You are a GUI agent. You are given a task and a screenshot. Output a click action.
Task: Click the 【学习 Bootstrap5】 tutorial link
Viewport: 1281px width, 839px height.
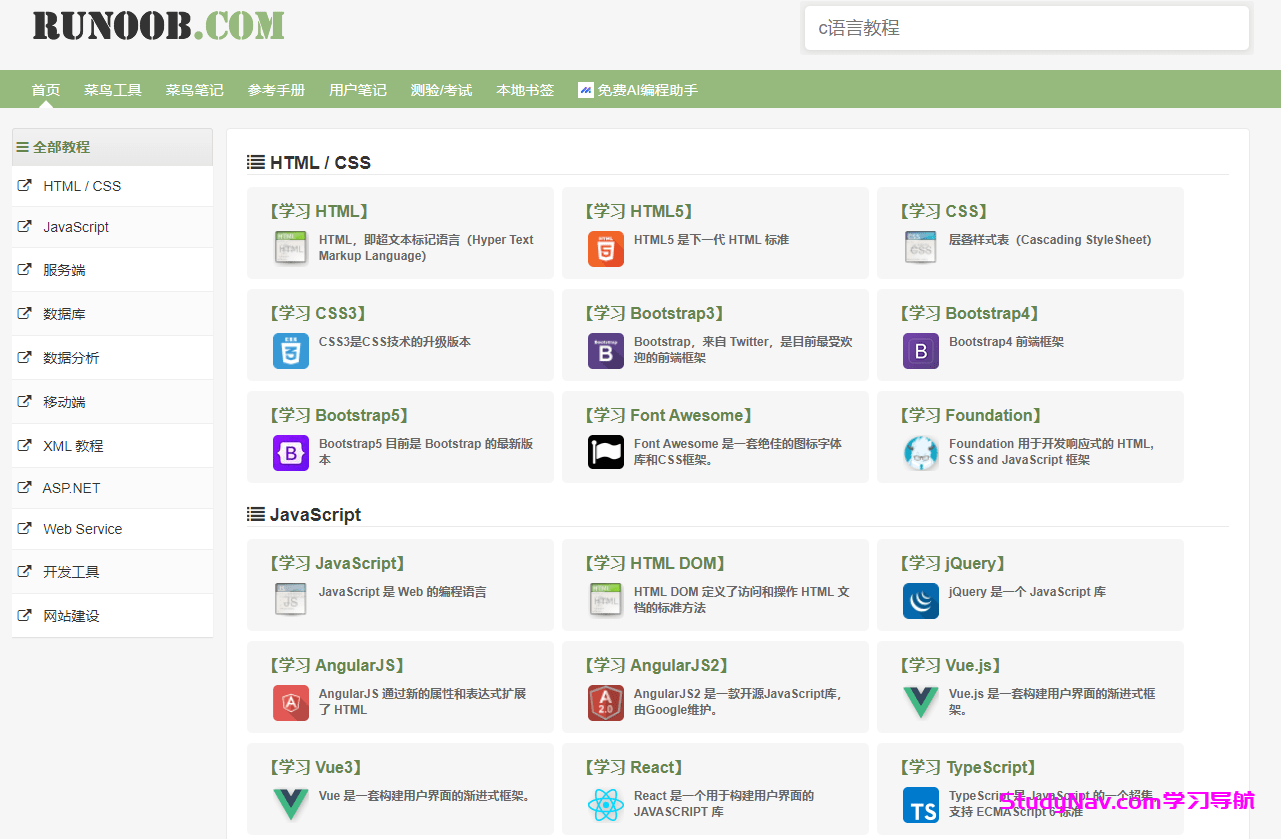[339, 415]
